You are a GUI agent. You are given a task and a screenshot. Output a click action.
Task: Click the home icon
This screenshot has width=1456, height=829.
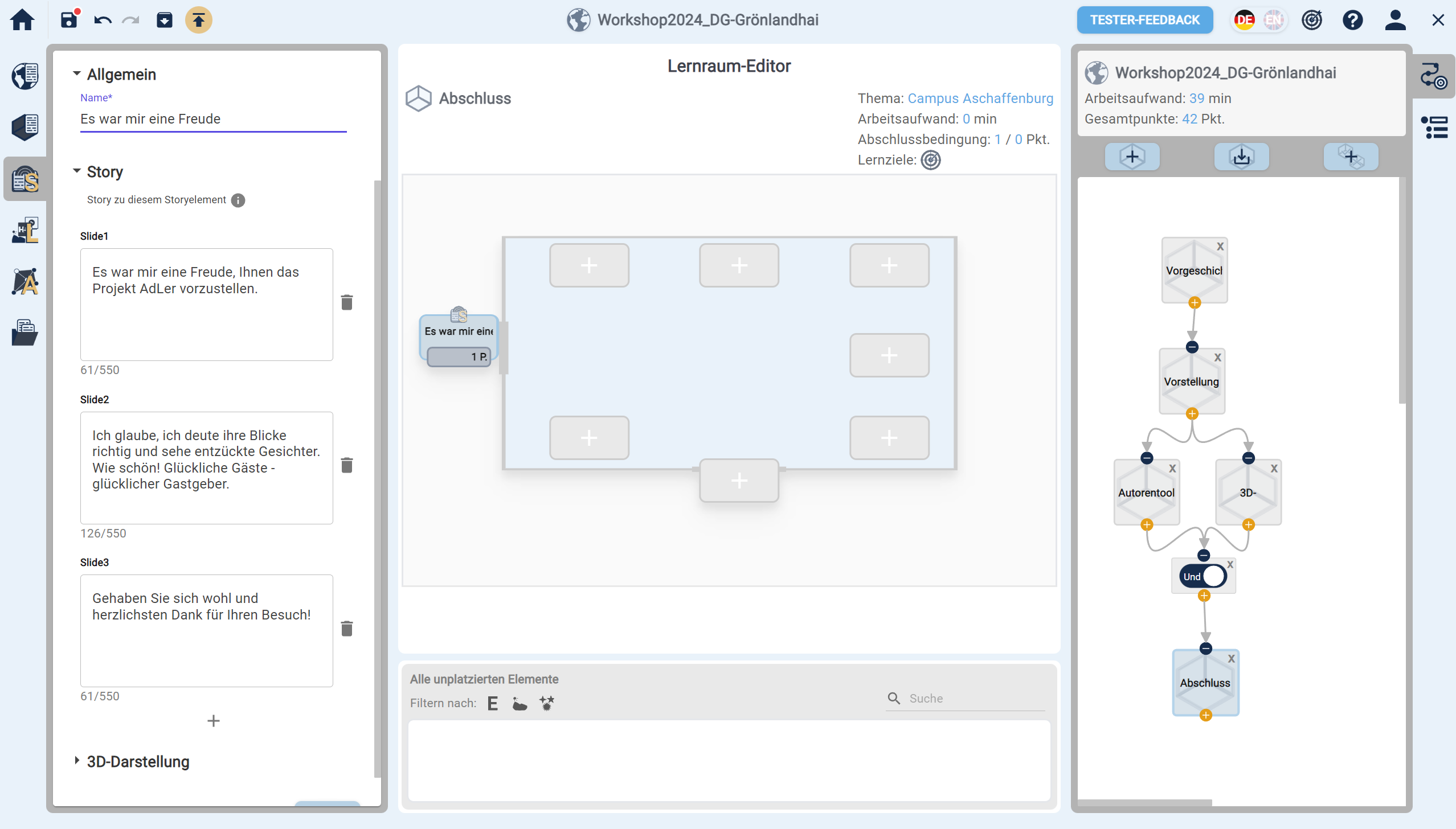tap(23, 20)
